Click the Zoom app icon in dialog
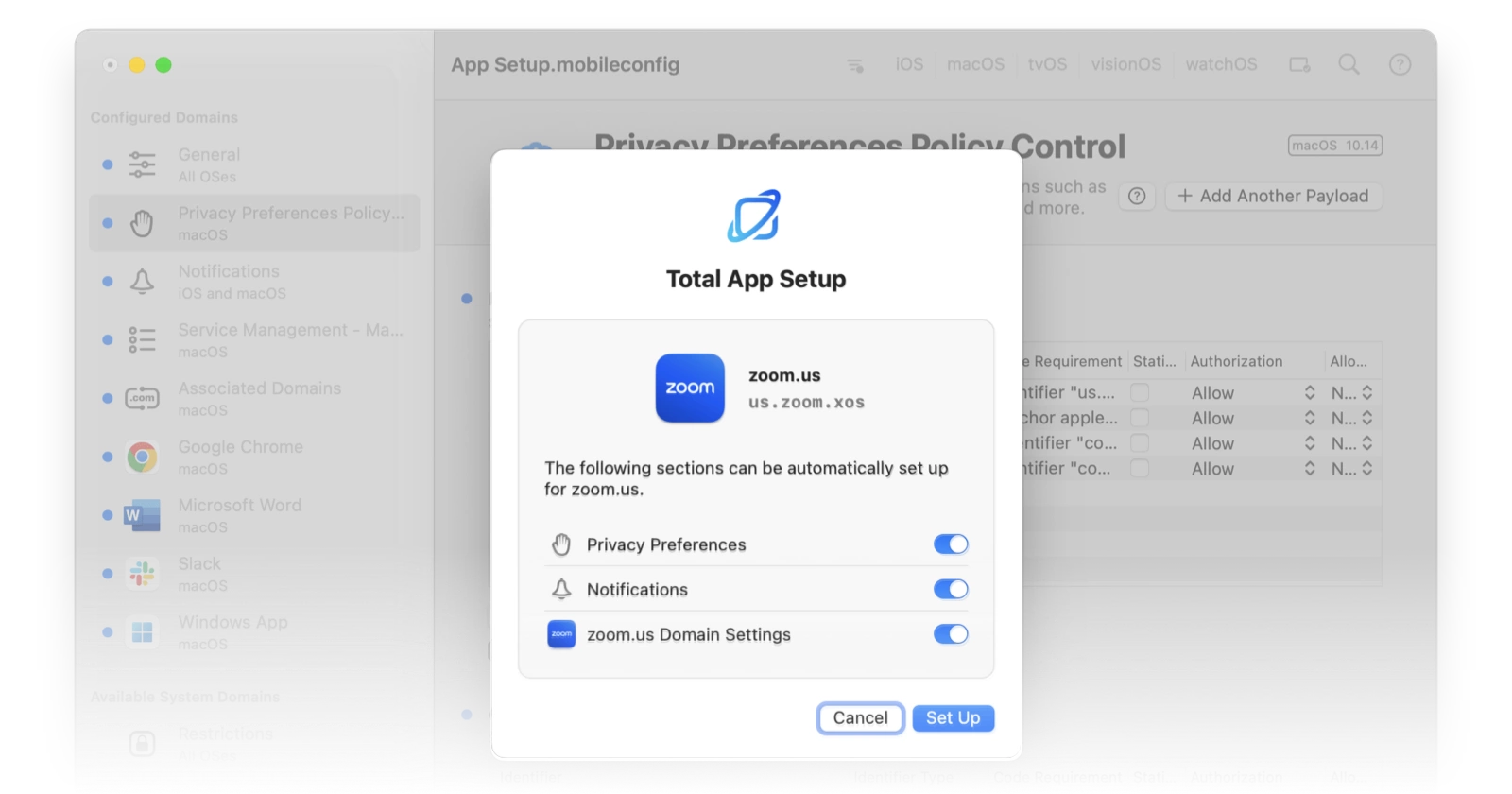1512x794 pixels. coord(690,388)
